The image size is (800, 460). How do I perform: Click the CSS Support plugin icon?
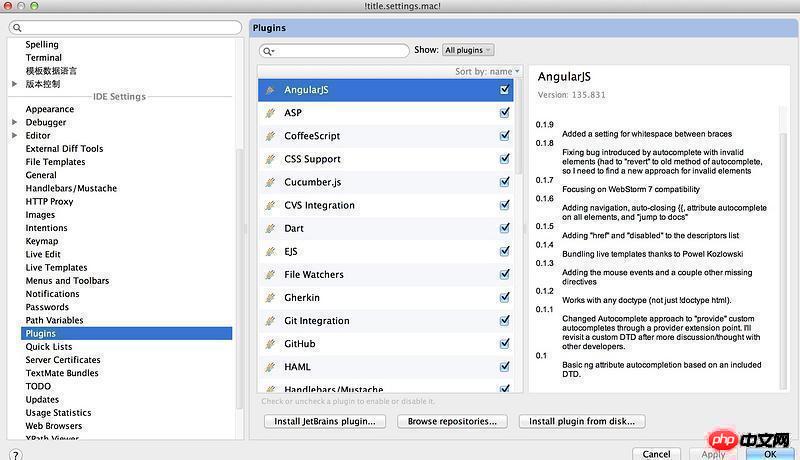270,160
